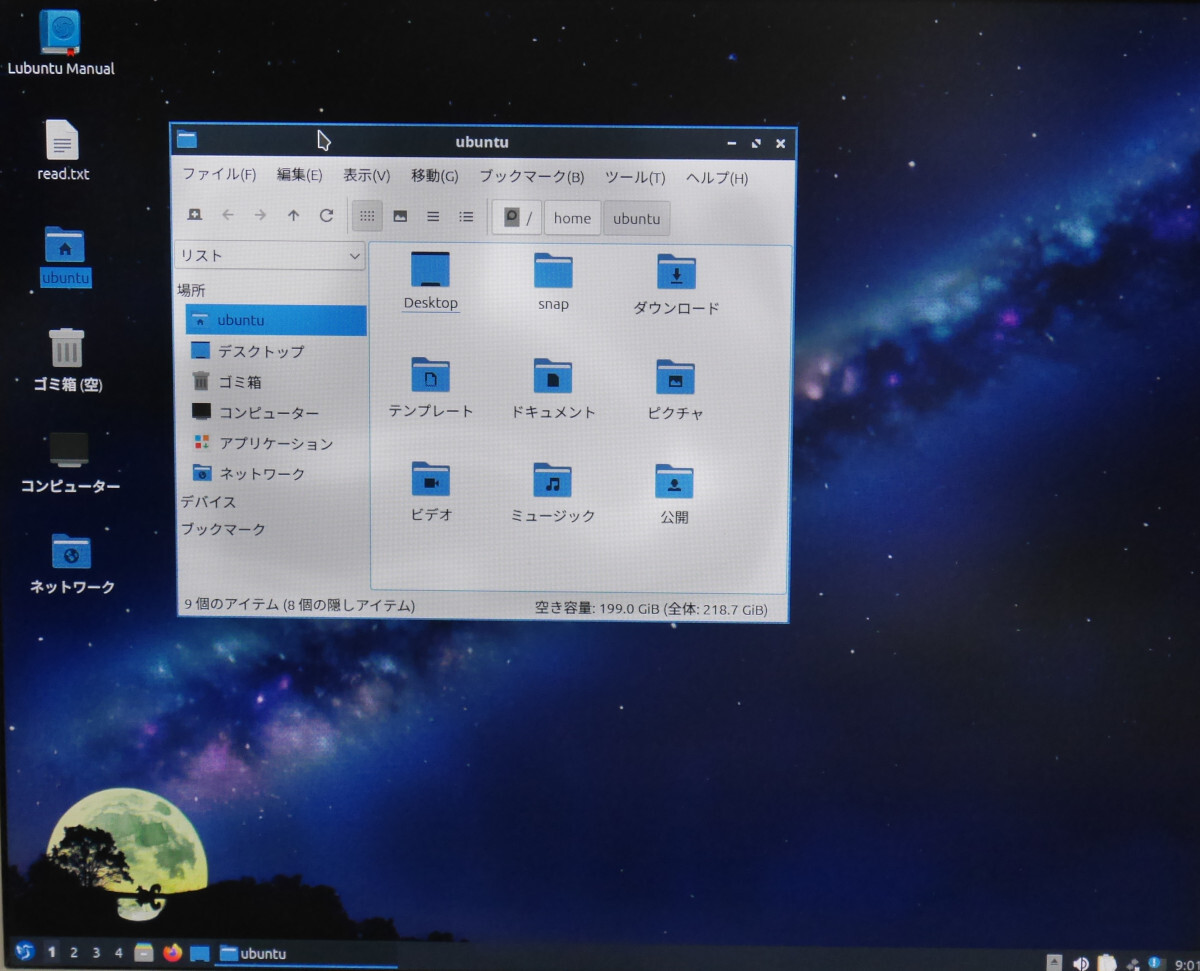Reload the current folder view

pos(326,215)
